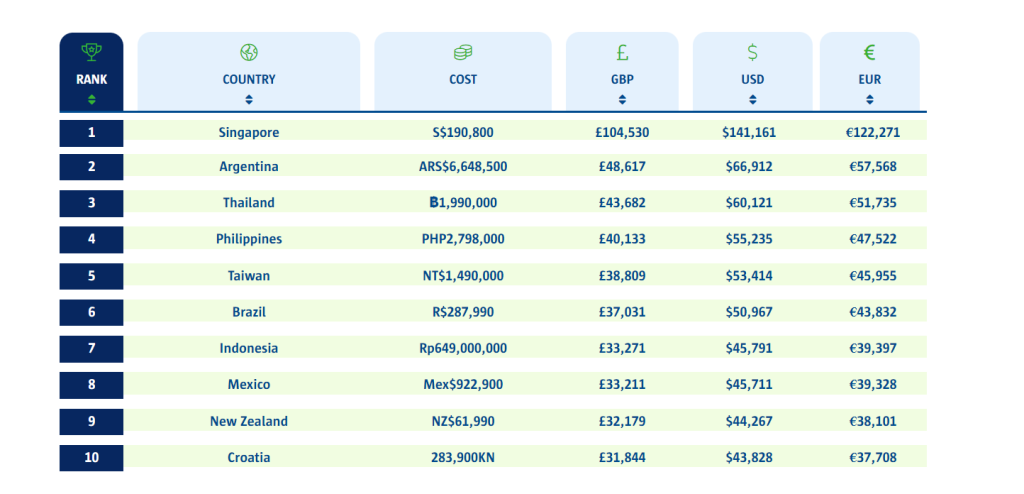Click New Zealand in the country column

(249, 421)
